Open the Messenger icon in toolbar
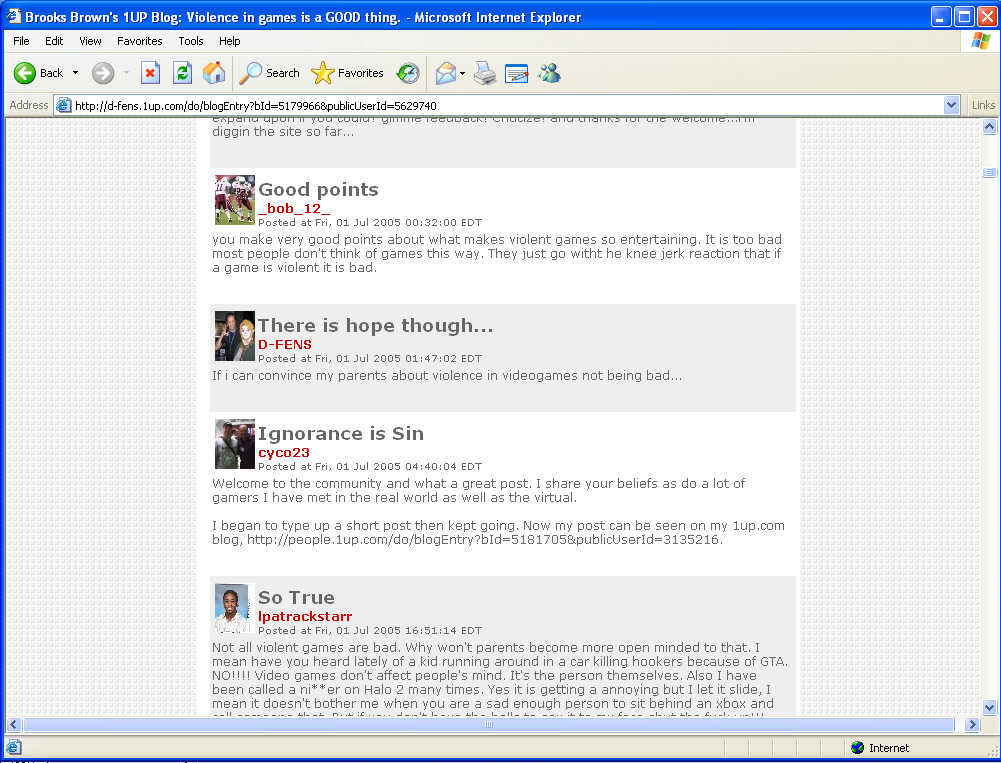This screenshot has width=1001, height=763. click(549, 73)
